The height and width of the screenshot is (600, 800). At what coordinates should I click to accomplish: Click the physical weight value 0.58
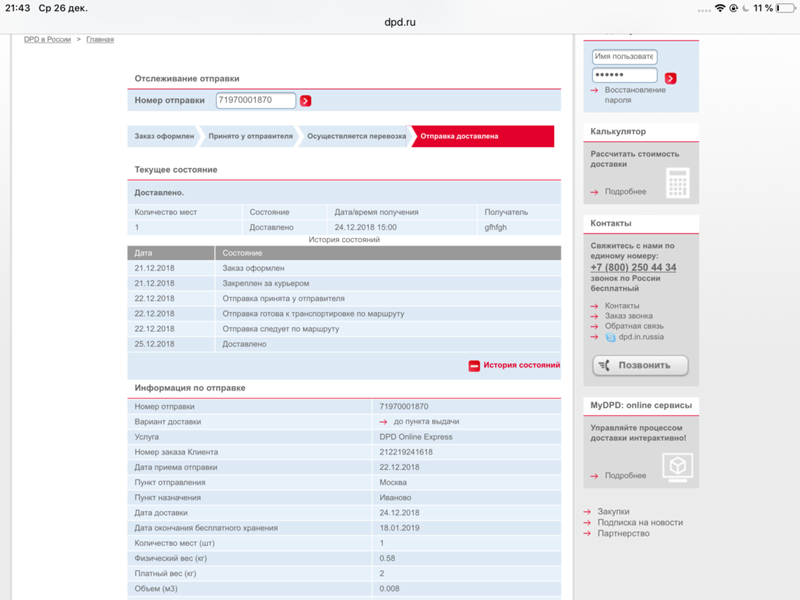coord(387,558)
